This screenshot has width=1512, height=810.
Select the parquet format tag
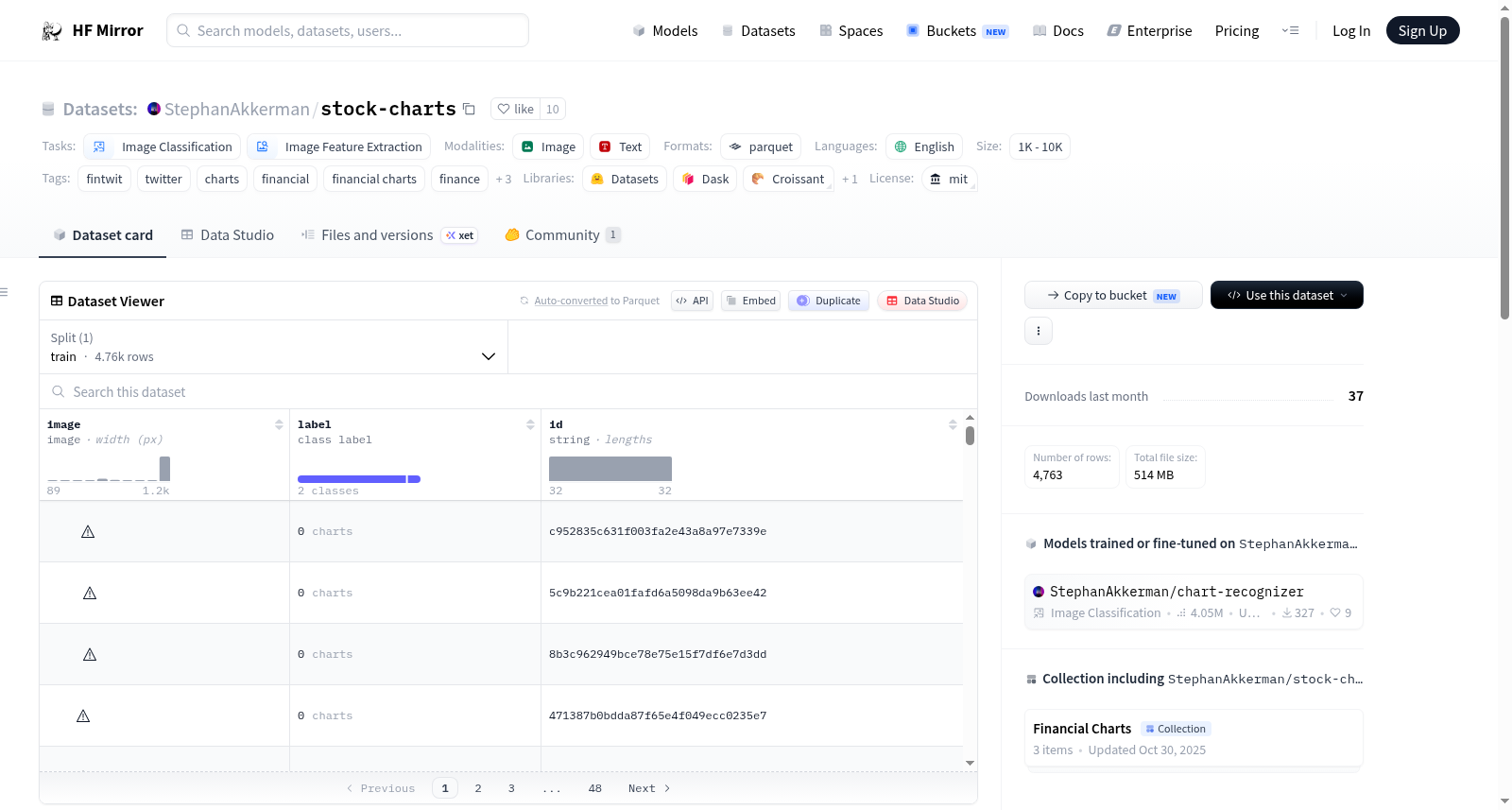pyautogui.click(x=761, y=146)
